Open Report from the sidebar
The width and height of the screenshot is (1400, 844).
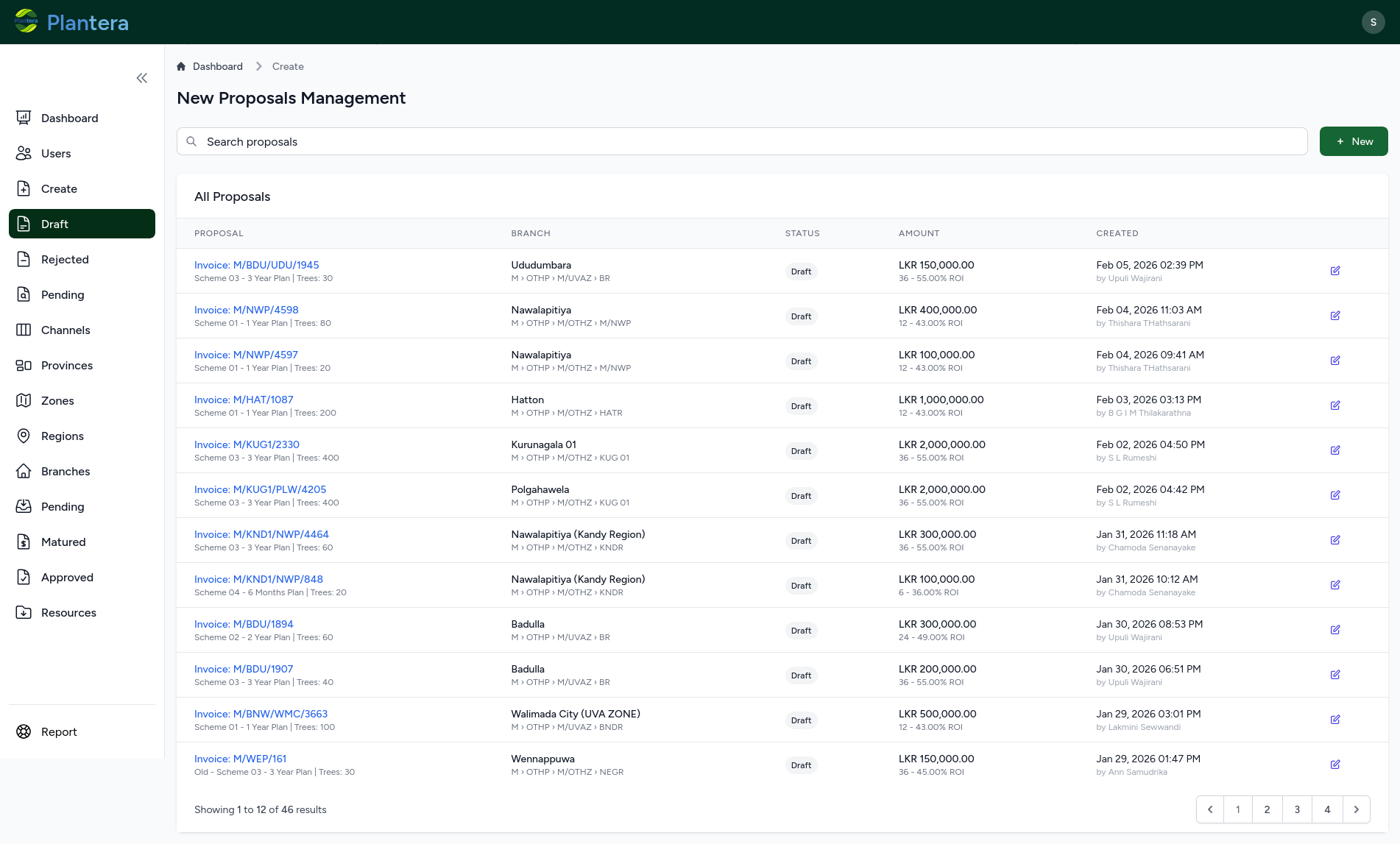point(59,731)
